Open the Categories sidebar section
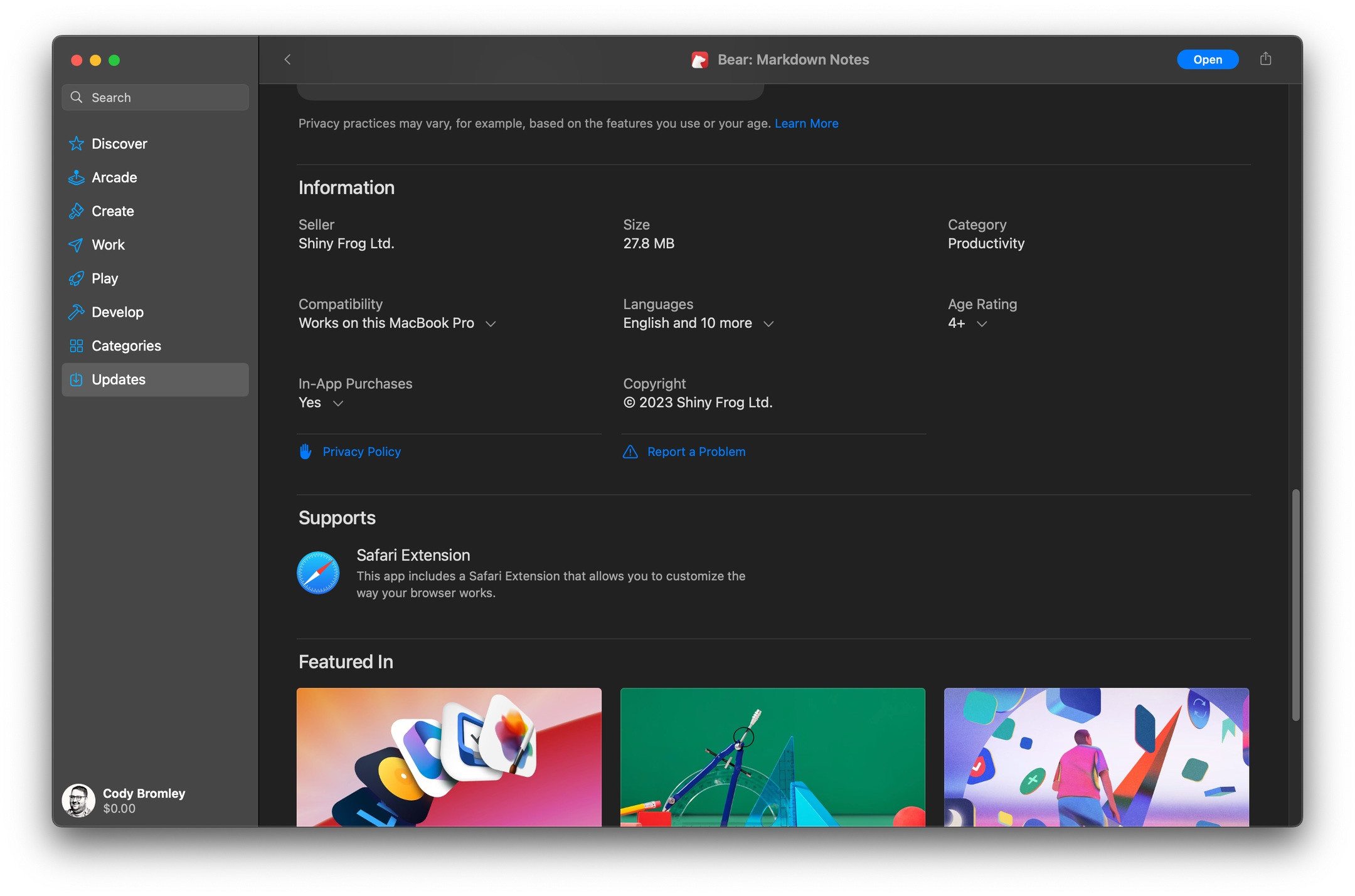This screenshot has width=1355, height=896. (x=126, y=346)
